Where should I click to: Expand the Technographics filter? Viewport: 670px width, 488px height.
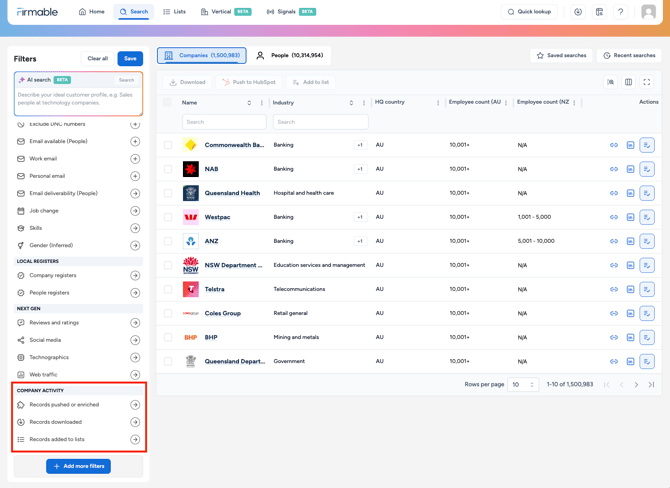click(135, 357)
